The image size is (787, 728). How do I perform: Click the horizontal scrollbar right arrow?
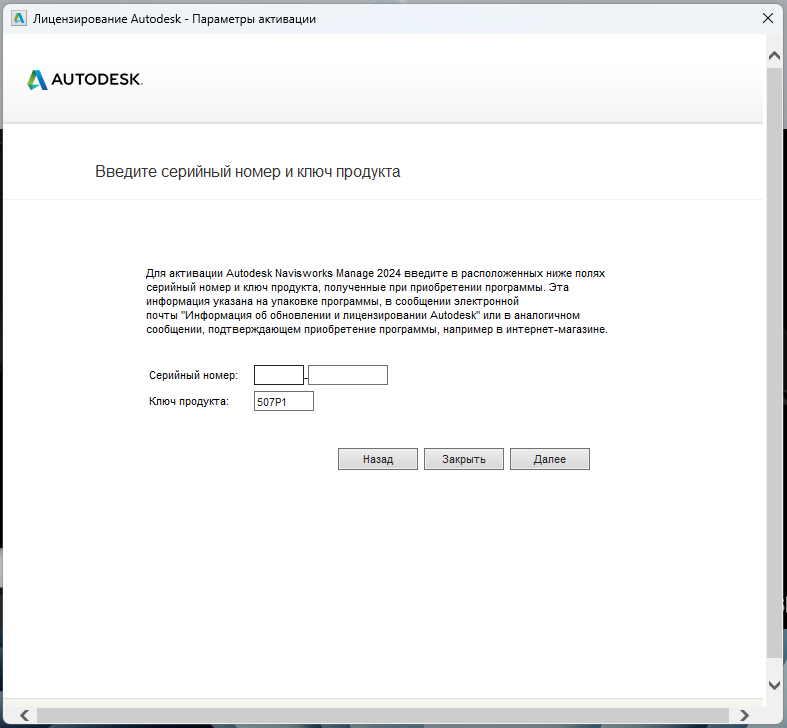(x=744, y=715)
